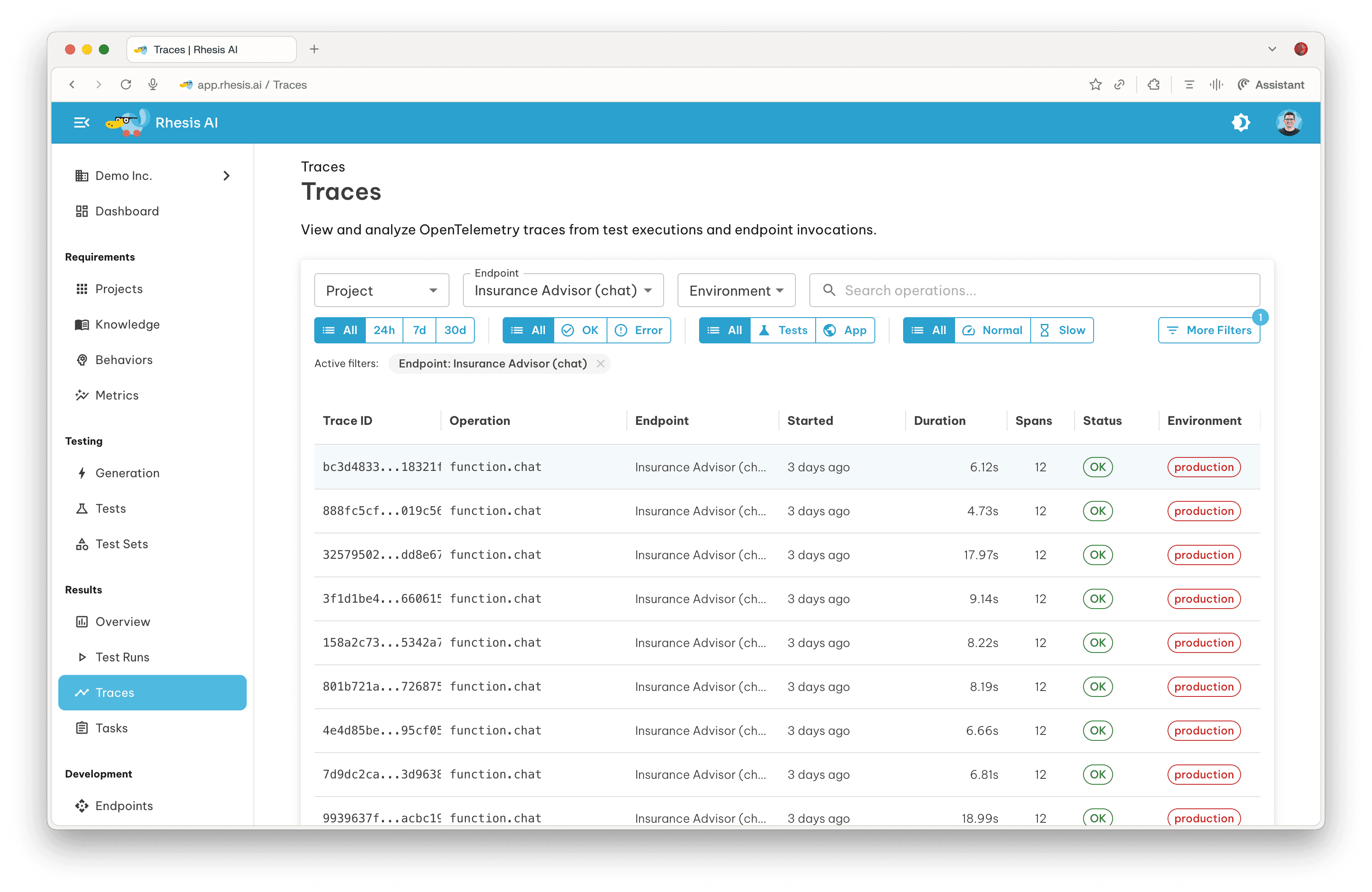Click the Rhesis AI platypus logo
This screenshot has width=1372, height=892.
pos(128,122)
